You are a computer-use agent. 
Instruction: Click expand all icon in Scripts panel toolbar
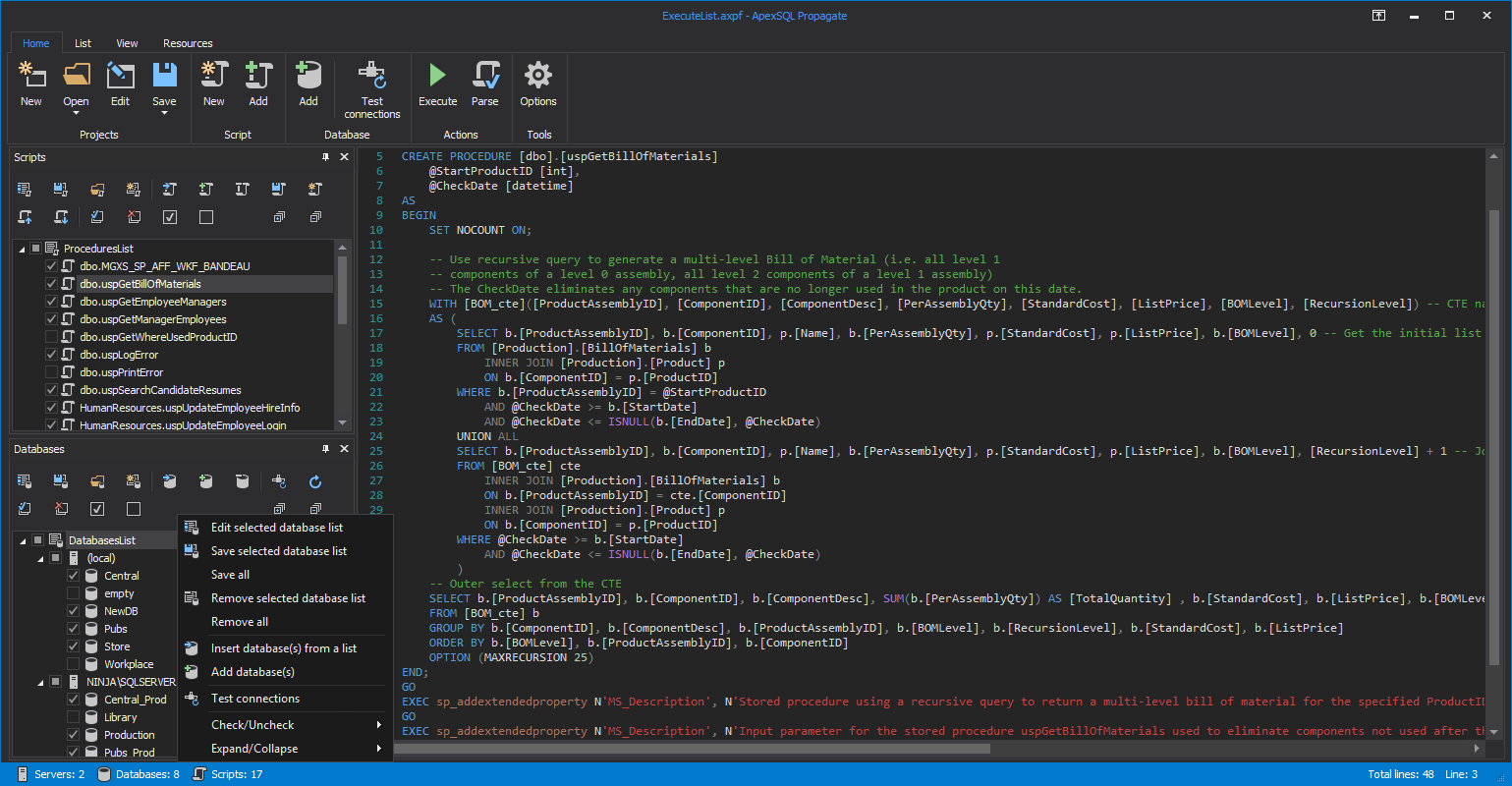click(279, 217)
